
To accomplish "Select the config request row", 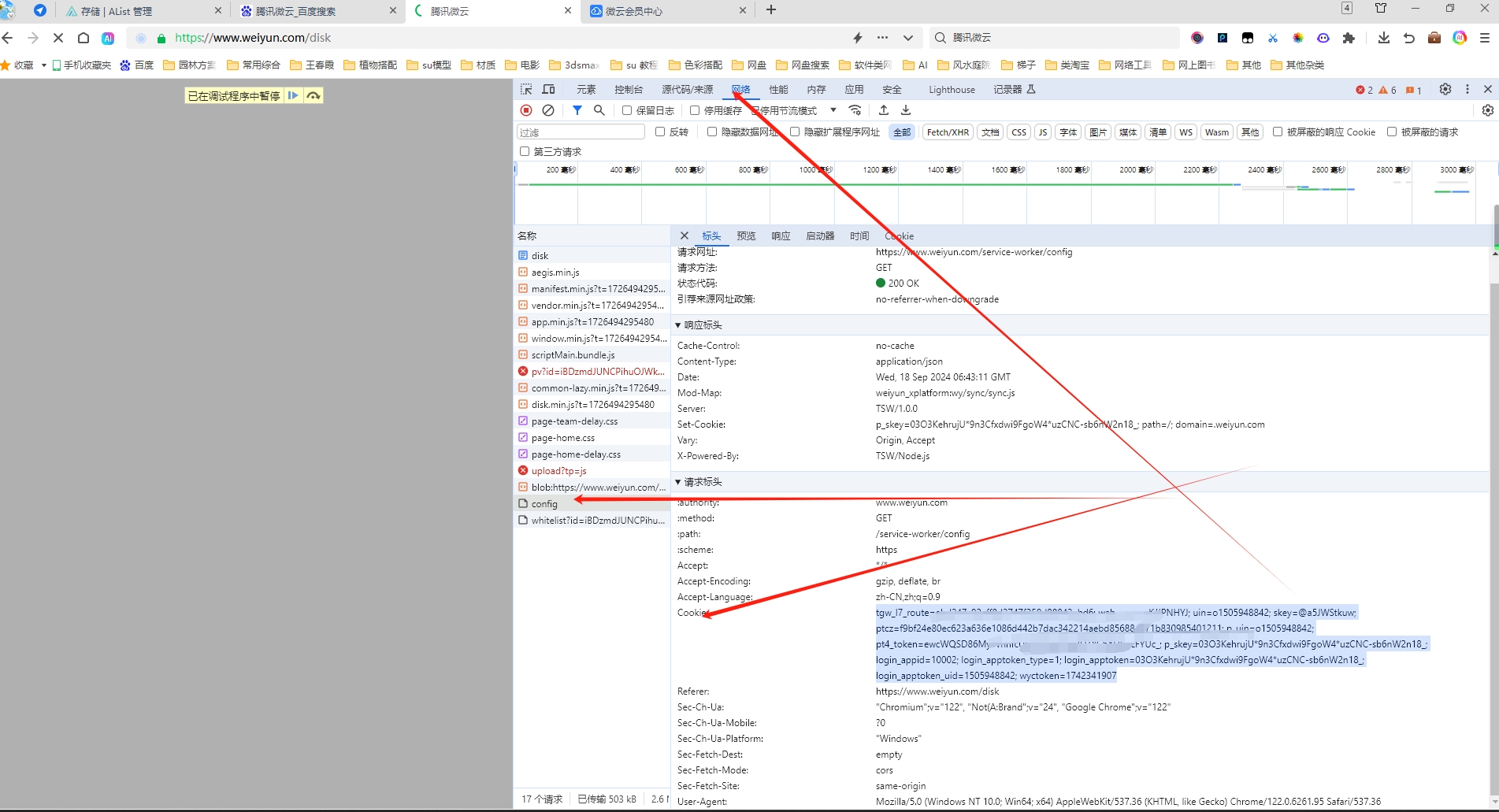I will point(592,504).
